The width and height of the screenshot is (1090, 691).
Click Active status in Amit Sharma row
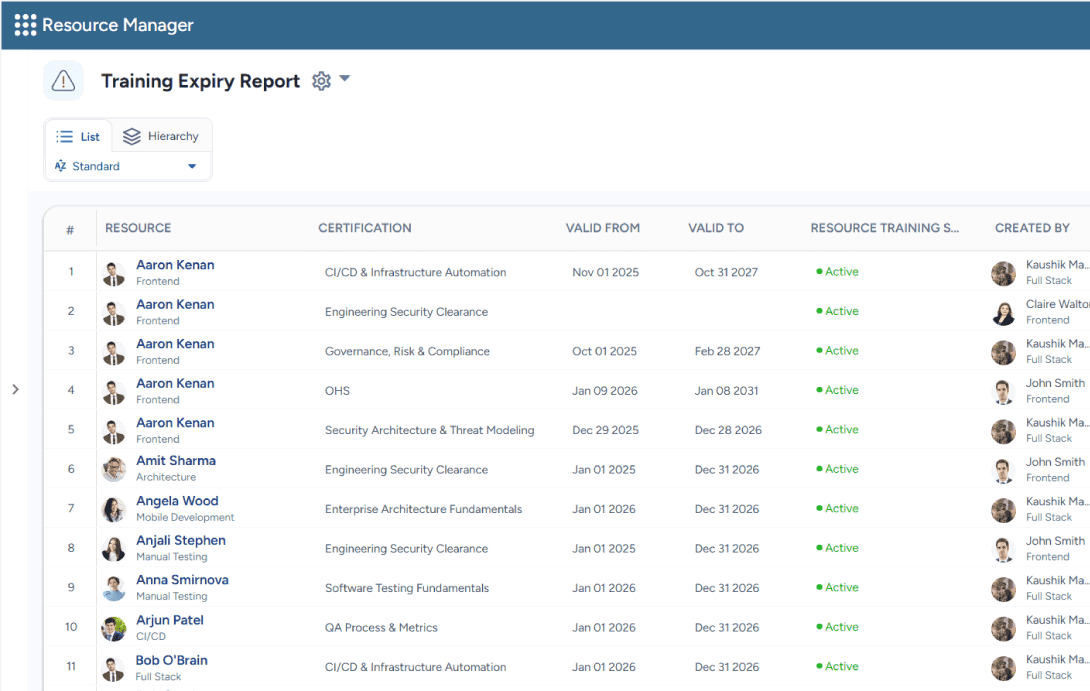click(x=838, y=469)
